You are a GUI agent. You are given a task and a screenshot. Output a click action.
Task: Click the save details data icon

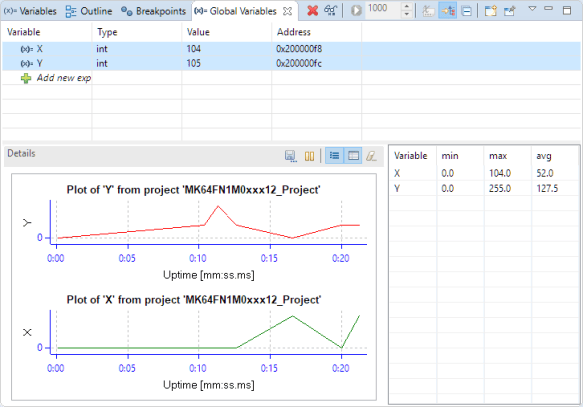(290, 156)
